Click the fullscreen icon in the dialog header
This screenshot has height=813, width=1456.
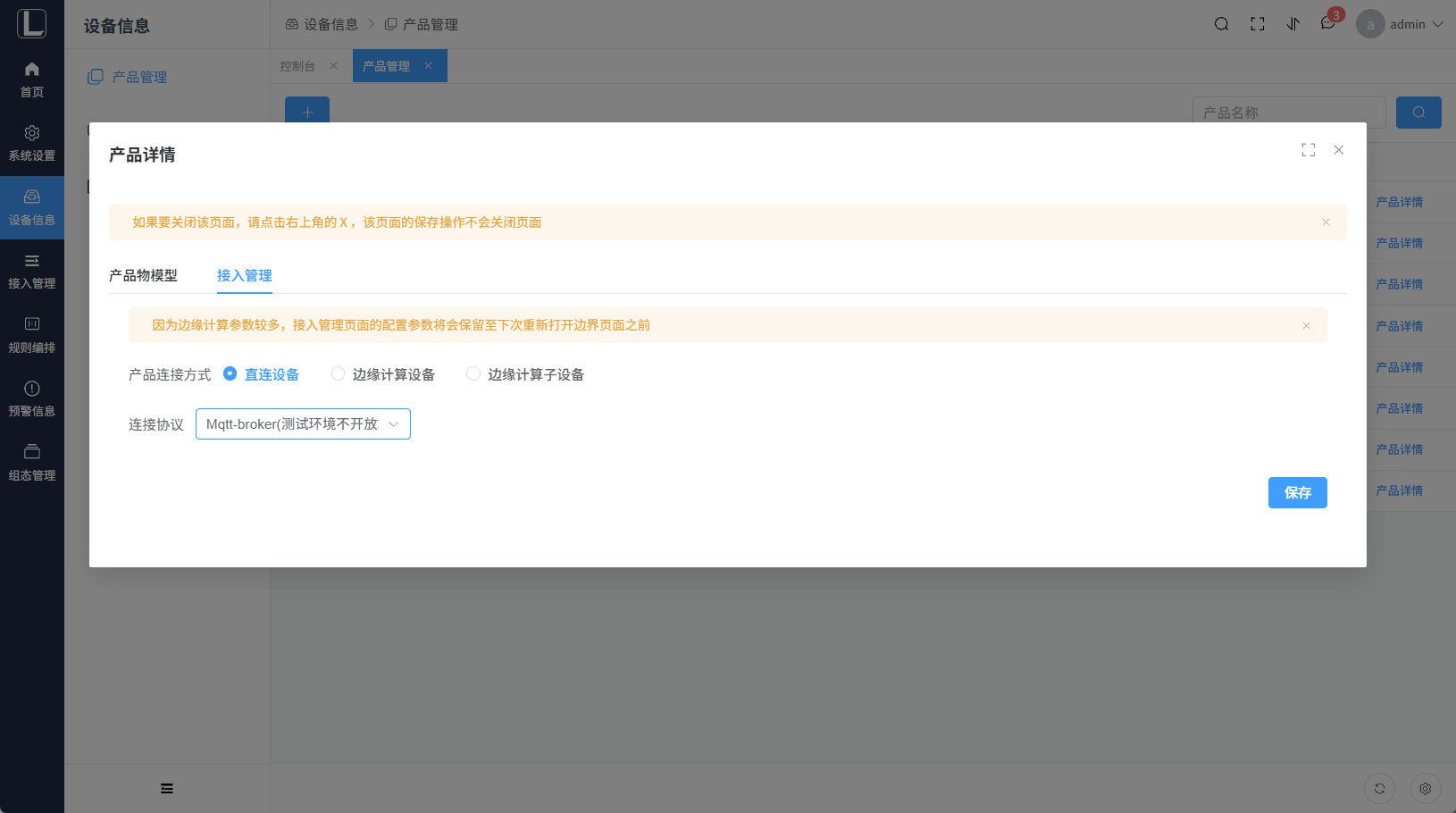pyautogui.click(x=1309, y=150)
